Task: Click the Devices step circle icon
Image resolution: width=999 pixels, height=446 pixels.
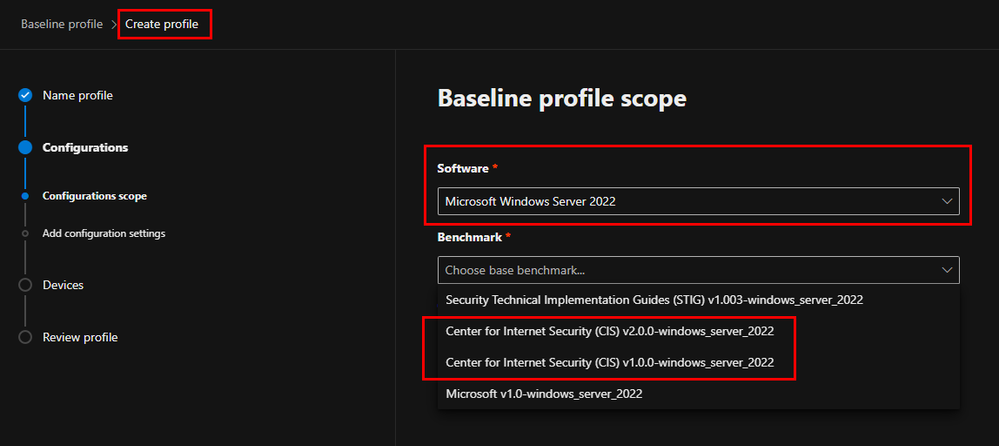Action: pos(26,285)
